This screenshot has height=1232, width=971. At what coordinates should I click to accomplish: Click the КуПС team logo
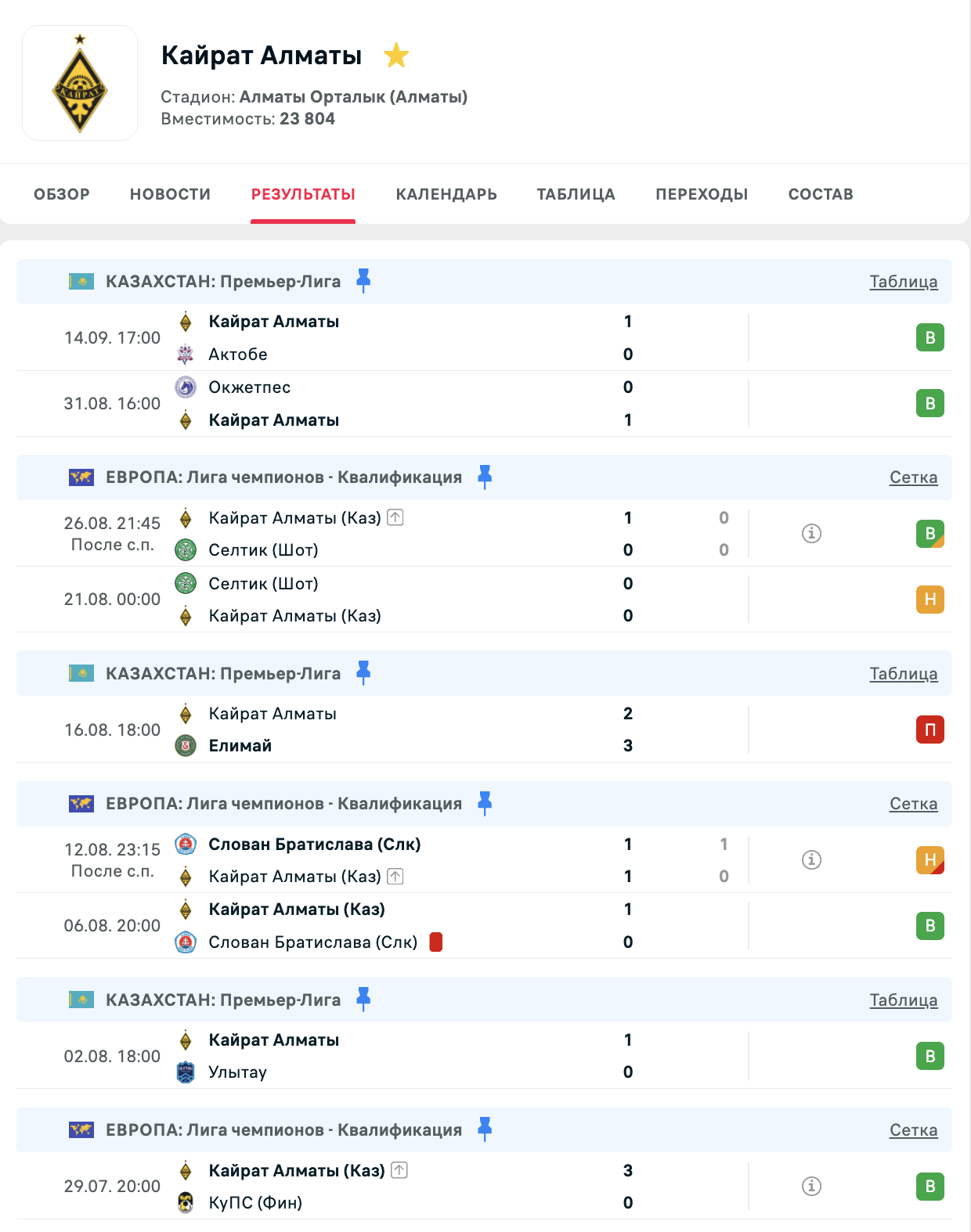(186, 1203)
